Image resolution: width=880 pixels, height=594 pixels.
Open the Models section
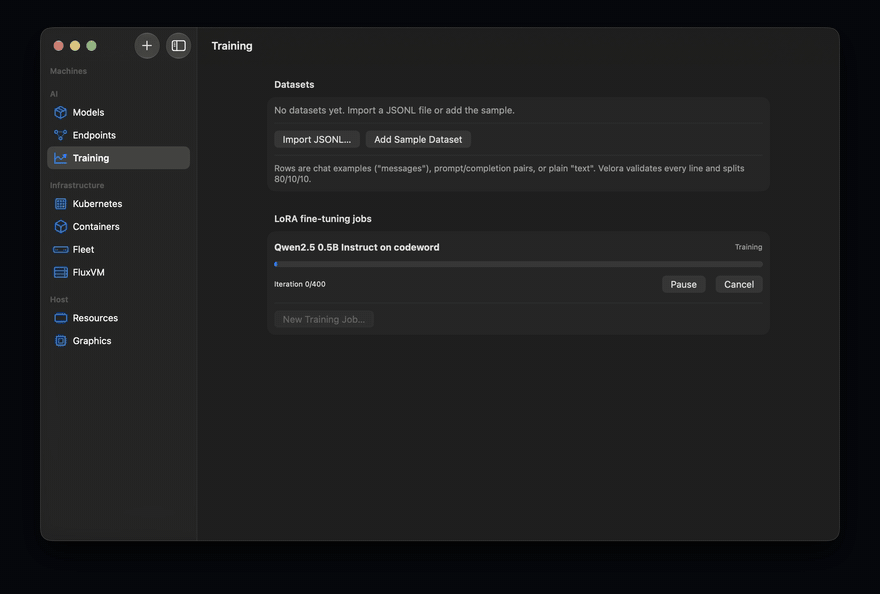(118, 112)
